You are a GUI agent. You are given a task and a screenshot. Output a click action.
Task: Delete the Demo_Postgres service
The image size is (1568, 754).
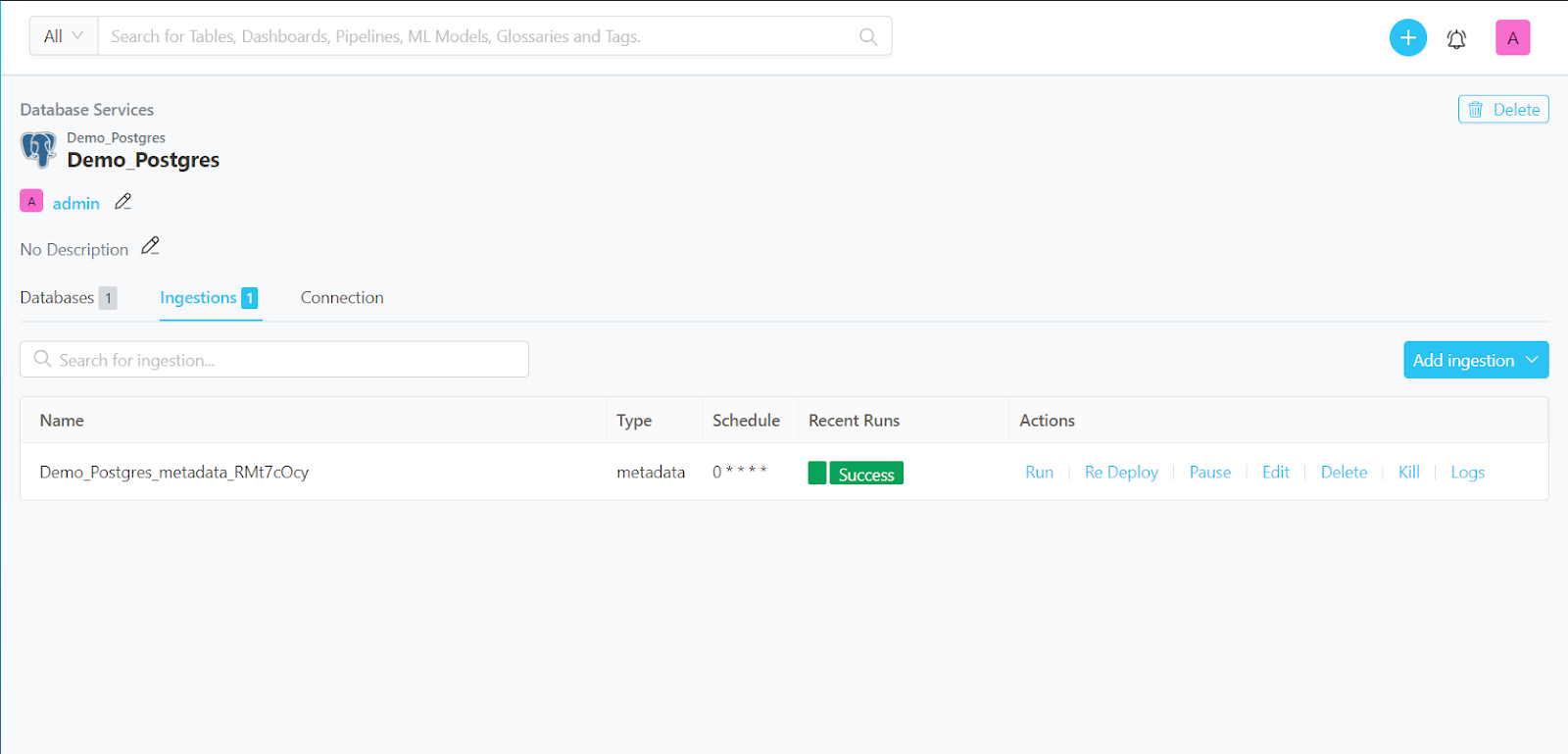tap(1502, 110)
